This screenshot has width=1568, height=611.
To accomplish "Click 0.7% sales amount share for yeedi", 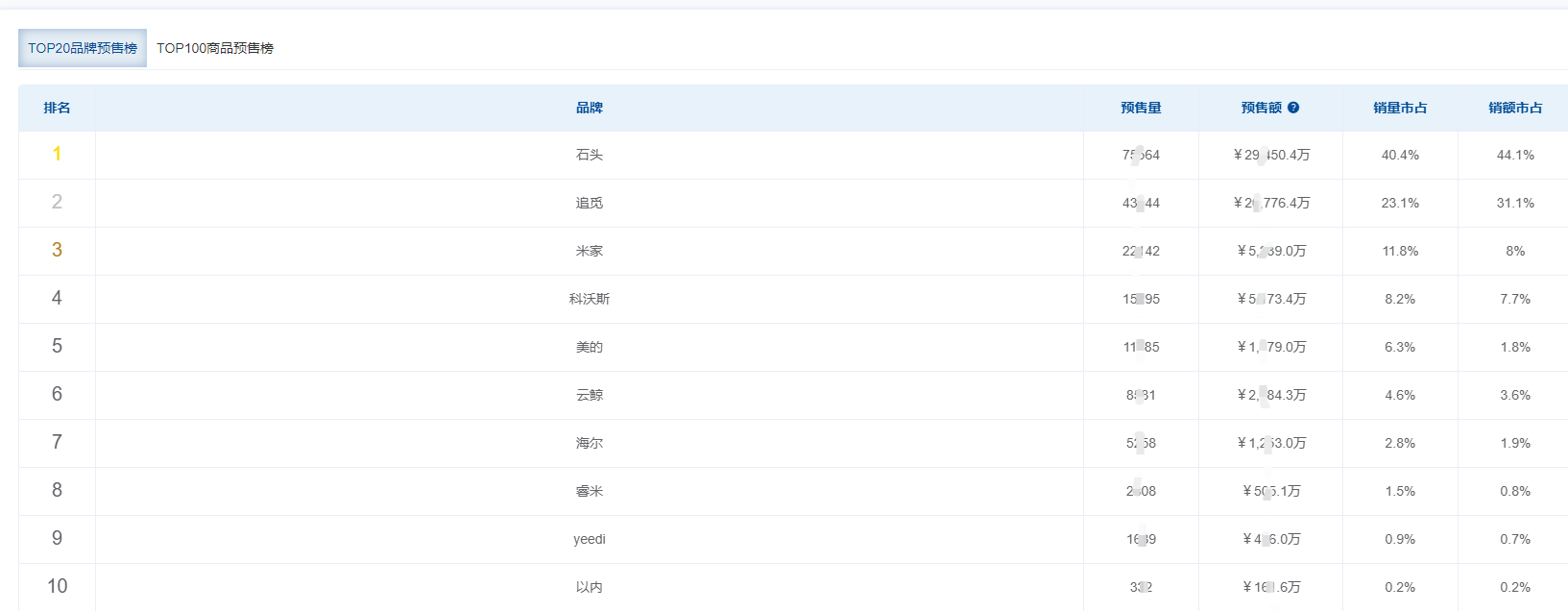I will click(x=1515, y=539).
